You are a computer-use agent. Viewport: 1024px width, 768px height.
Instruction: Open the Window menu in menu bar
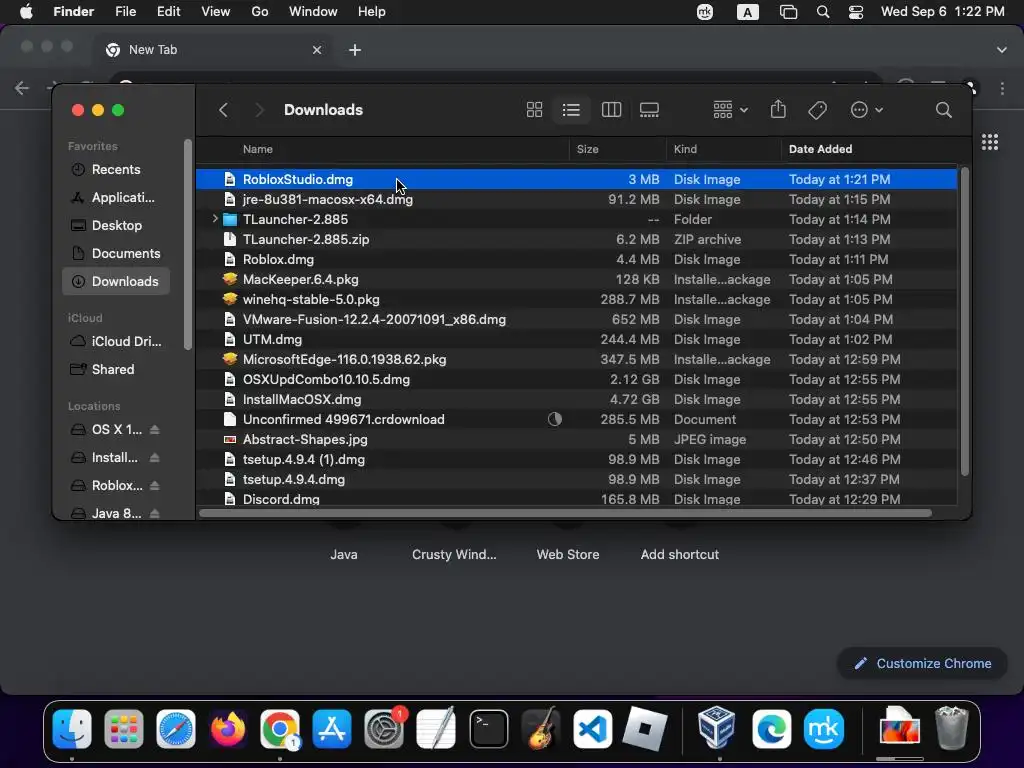(313, 12)
